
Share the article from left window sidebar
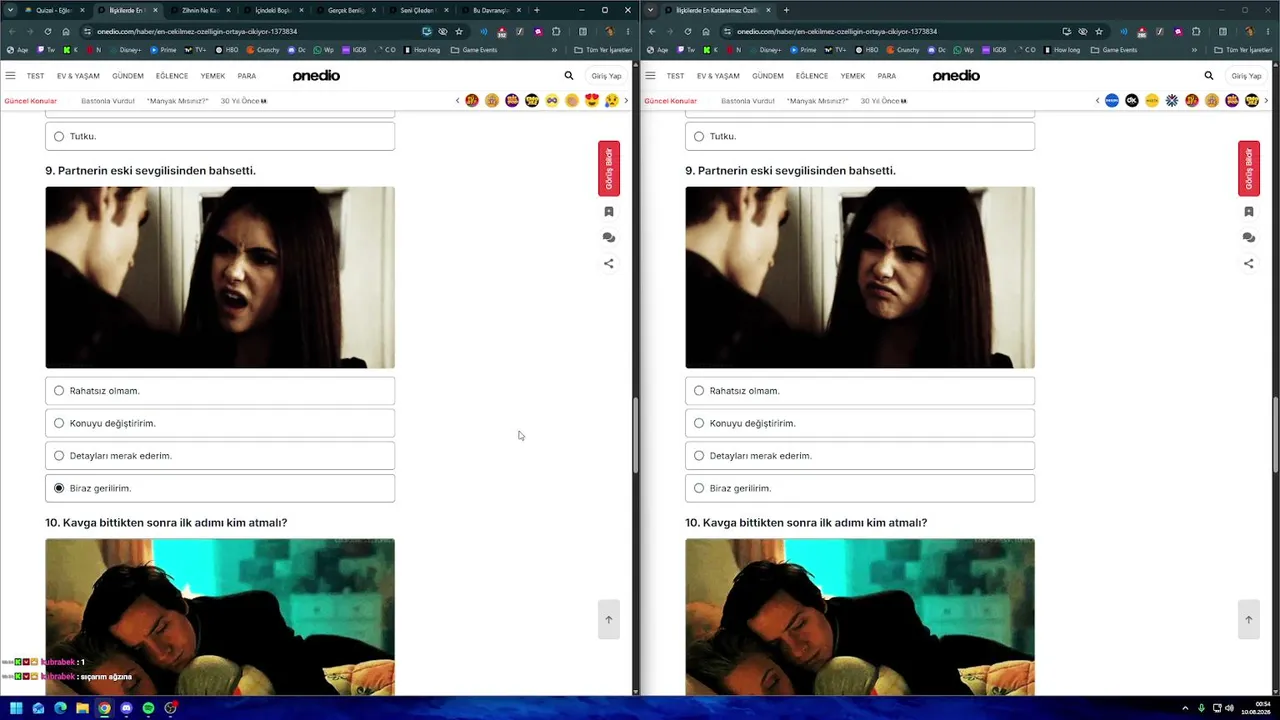pyautogui.click(x=609, y=264)
